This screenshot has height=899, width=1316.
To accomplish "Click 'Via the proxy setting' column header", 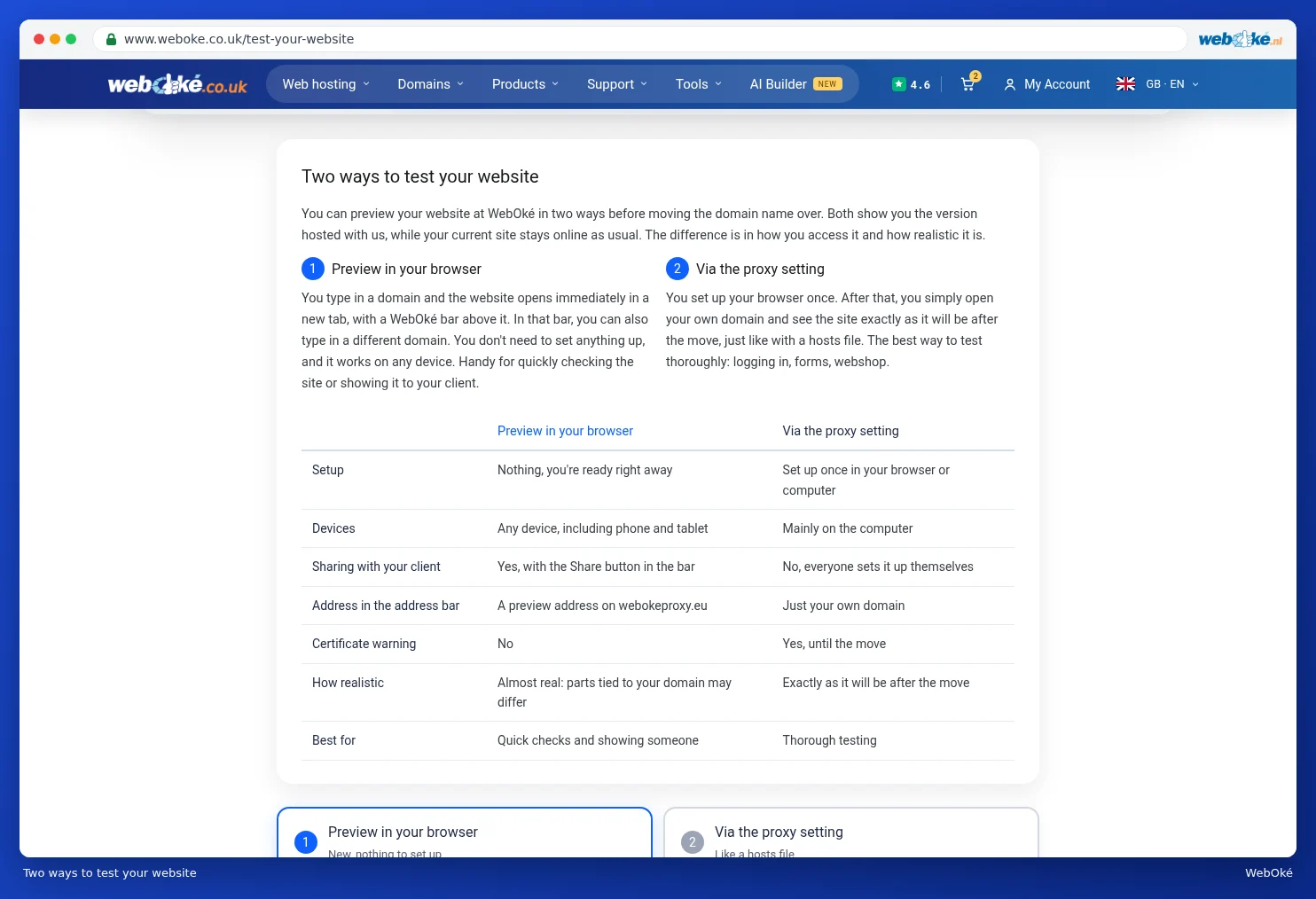I will (841, 431).
